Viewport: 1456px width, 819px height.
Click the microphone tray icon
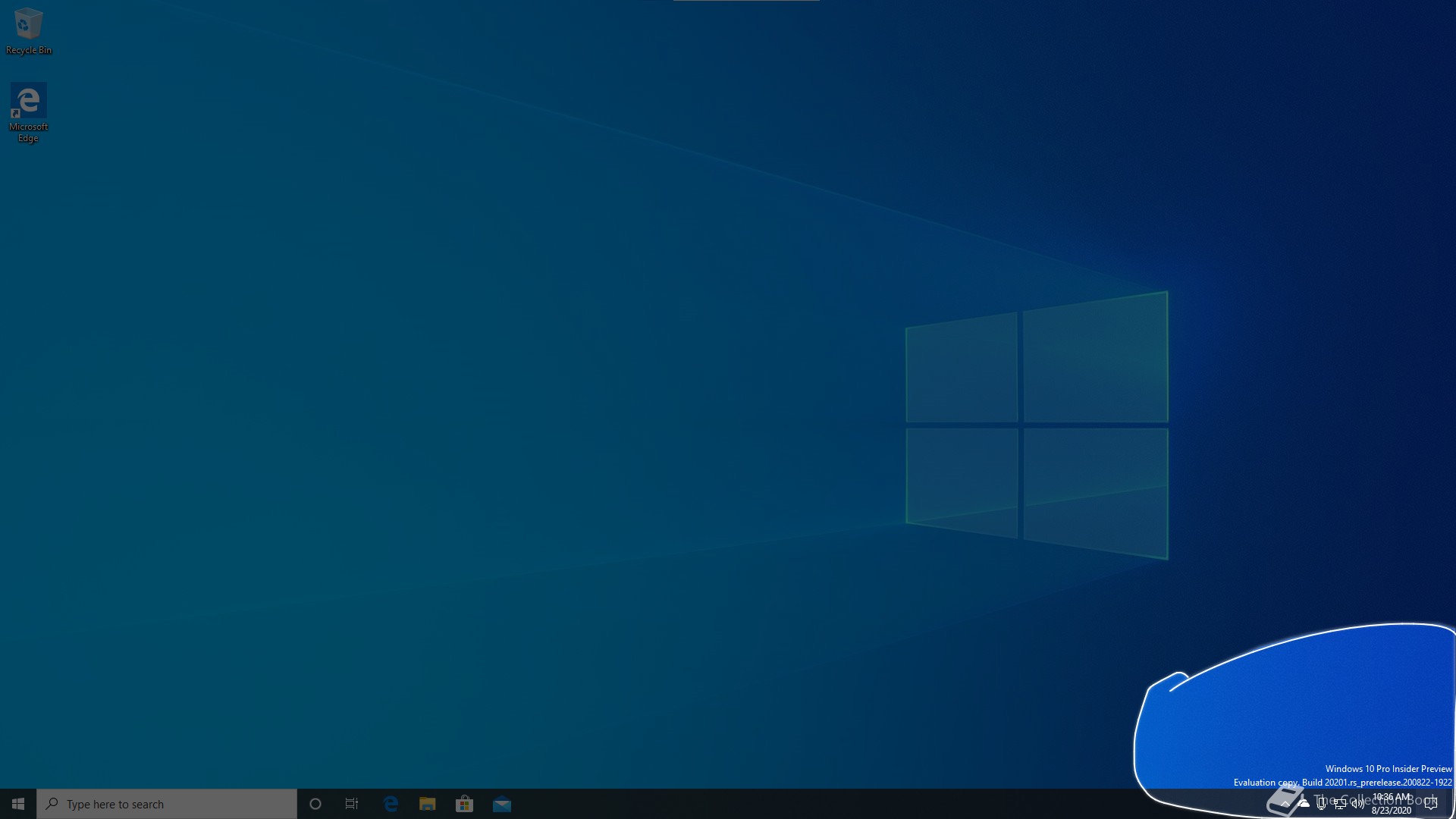[1322, 804]
